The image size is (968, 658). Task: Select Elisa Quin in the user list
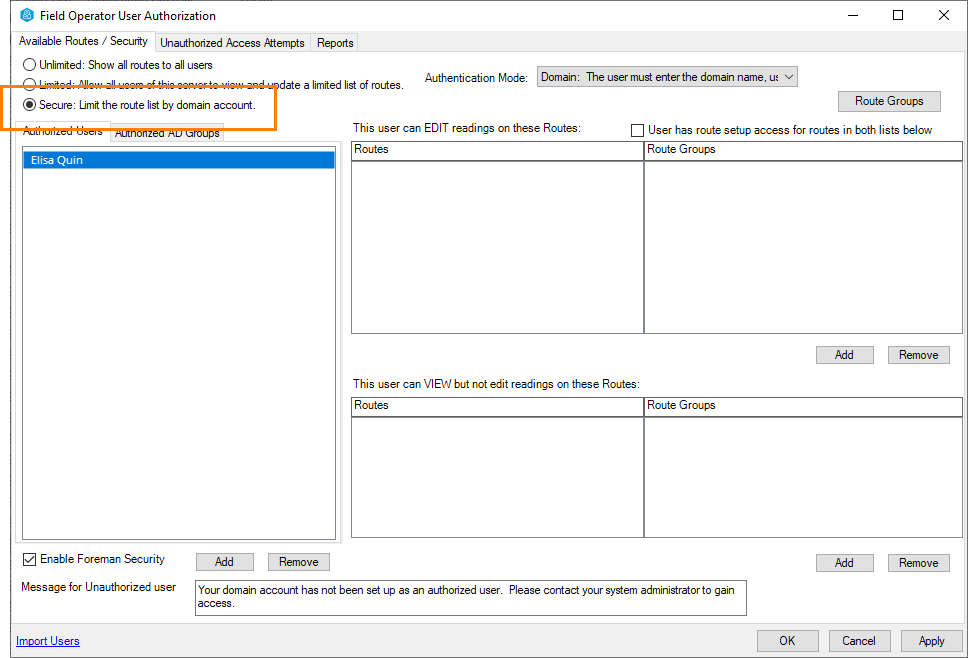coord(178,160)
